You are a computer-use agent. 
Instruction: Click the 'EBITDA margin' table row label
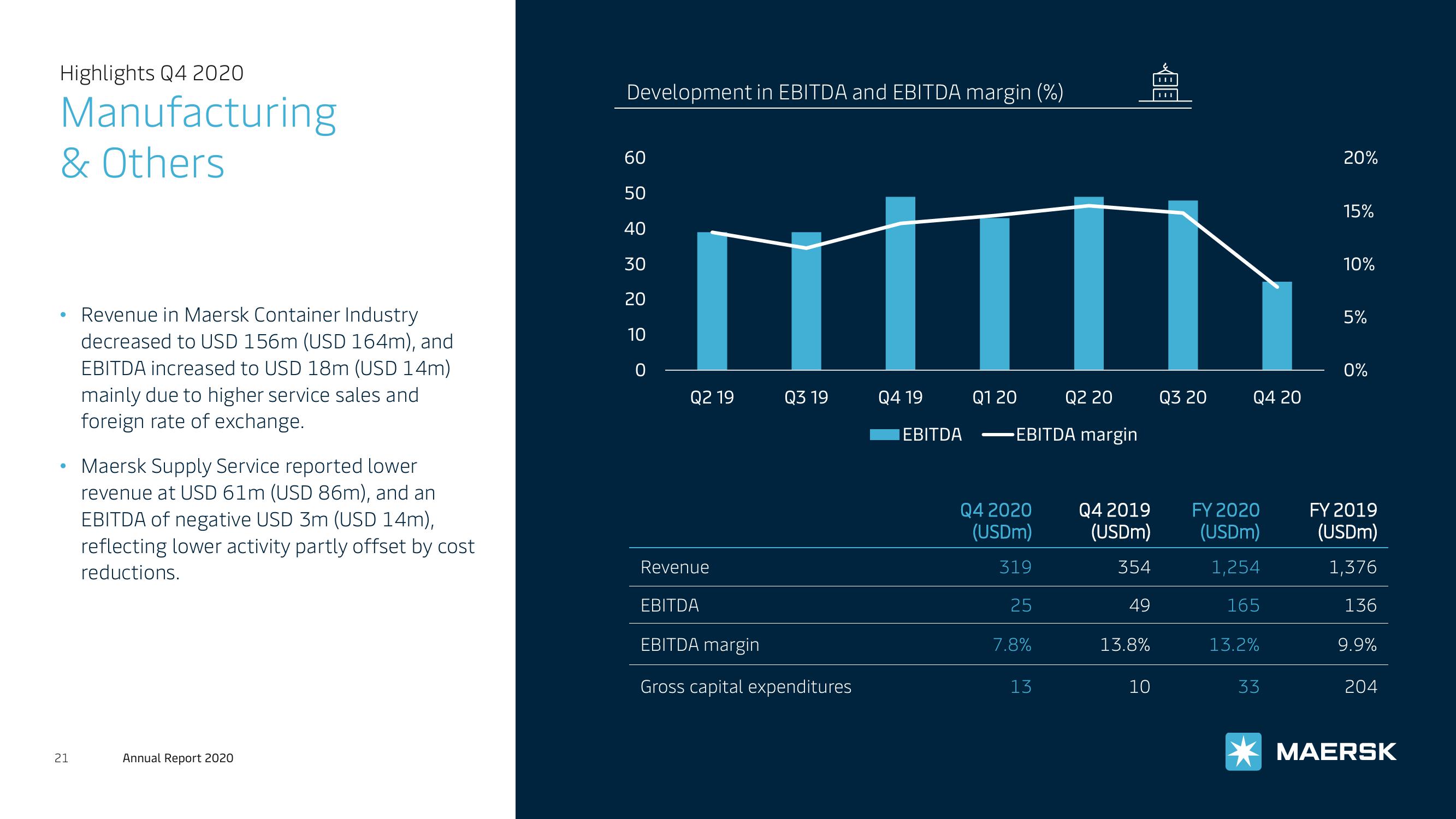click(x=700, y=645)
